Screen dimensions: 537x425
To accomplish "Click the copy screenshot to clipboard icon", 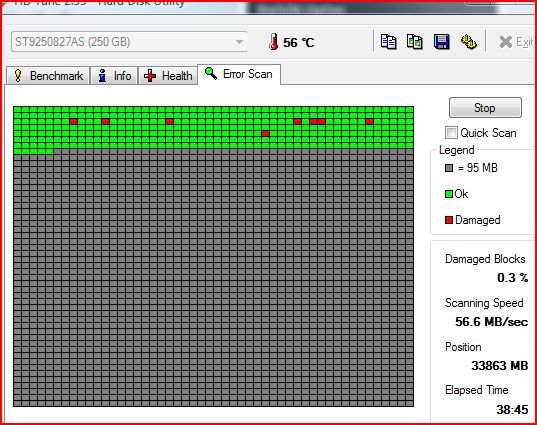I will (x=414, y=42).
